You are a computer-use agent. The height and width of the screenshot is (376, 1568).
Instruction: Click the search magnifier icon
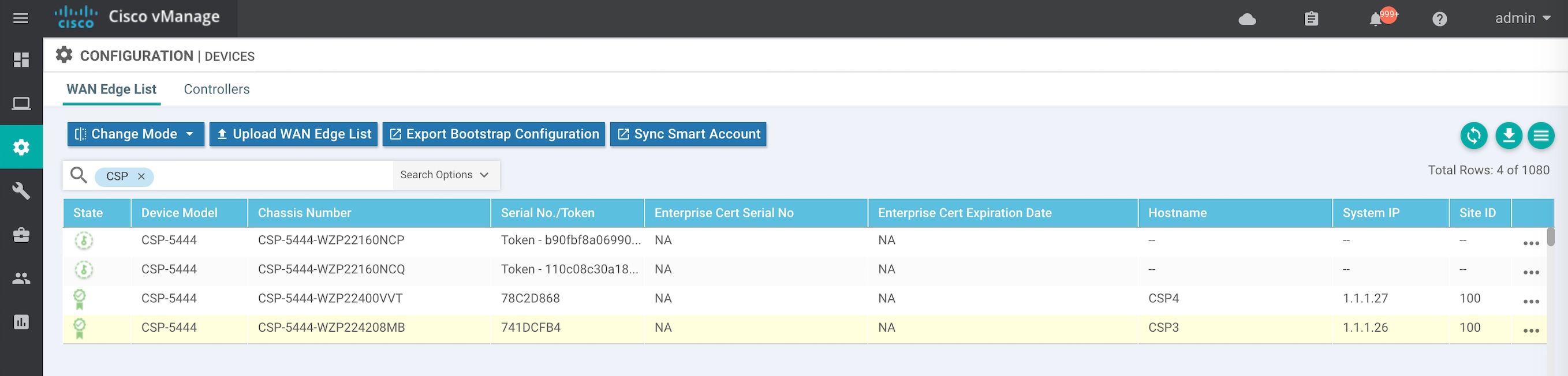click(79, 175)
